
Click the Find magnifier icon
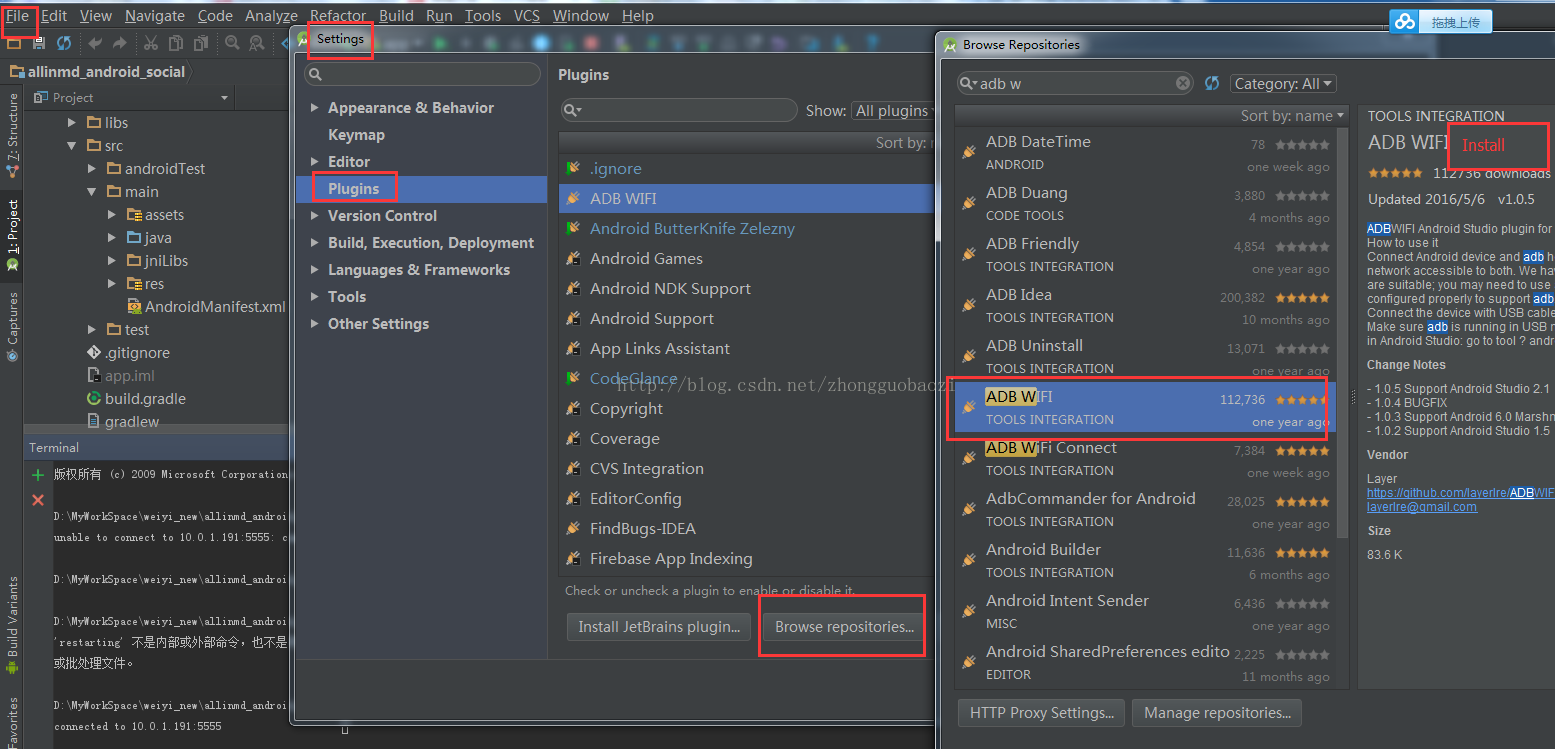[x=232, y=43]
